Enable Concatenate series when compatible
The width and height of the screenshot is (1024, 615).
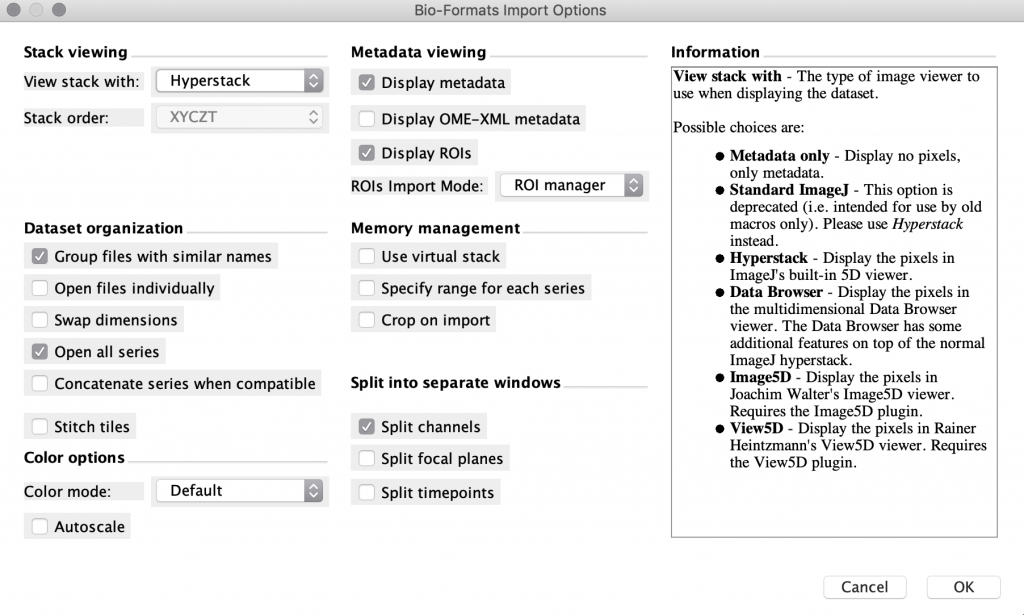tap(40, 383)
